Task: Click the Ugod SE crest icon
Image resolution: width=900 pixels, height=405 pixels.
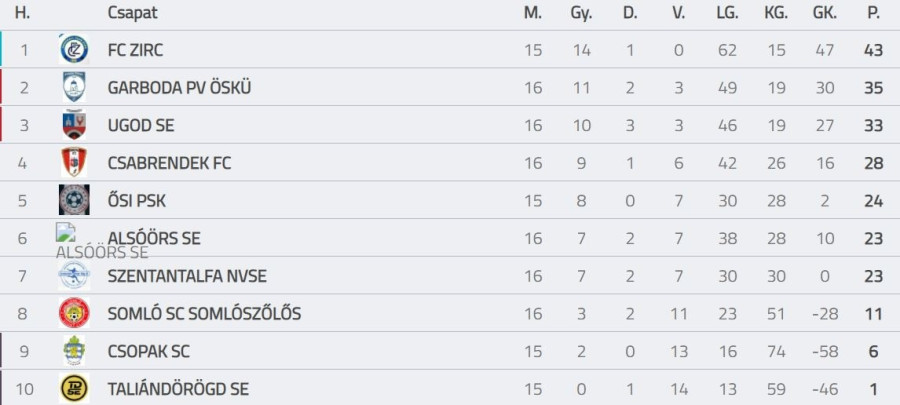Action: 73,125
